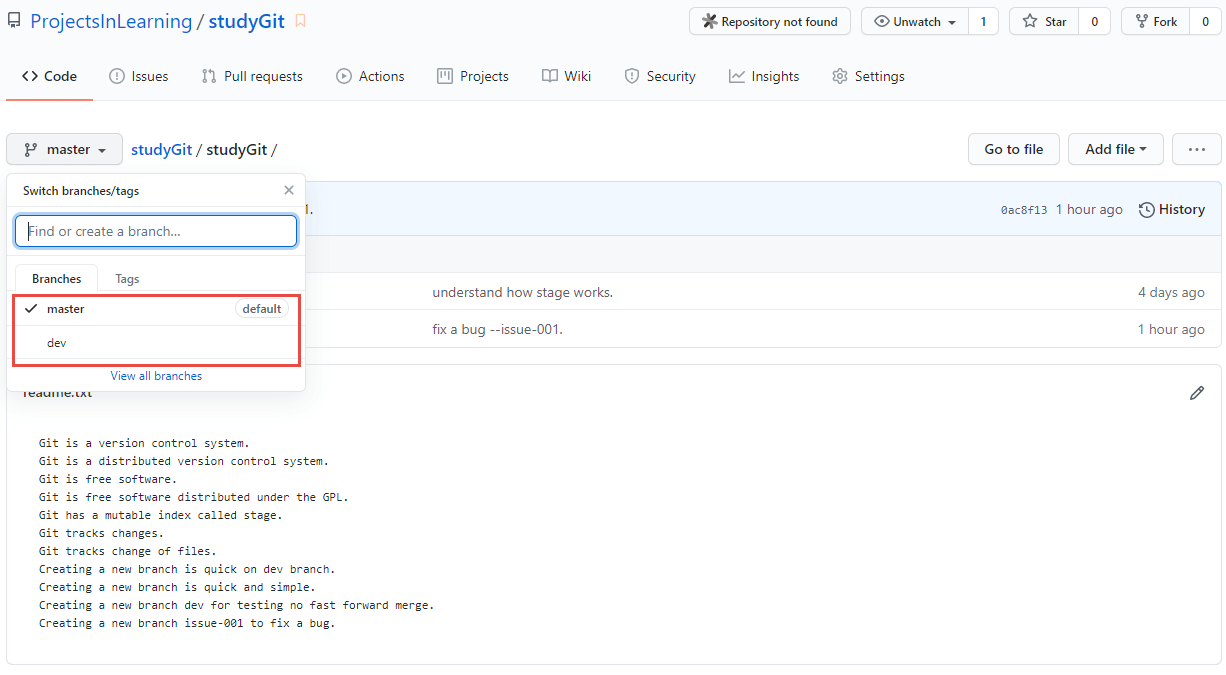Open the Security tab
Image resolution: width=1226 pixels, height=675 pixels.
coord(660,76)
